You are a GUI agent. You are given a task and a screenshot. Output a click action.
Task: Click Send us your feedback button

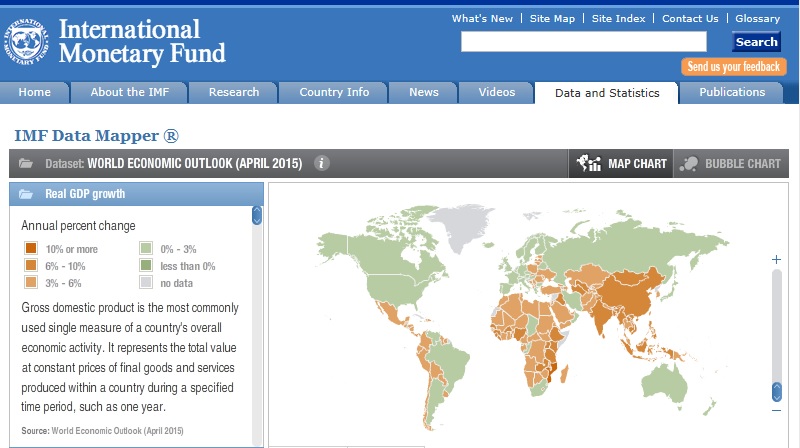coord(733,67)
